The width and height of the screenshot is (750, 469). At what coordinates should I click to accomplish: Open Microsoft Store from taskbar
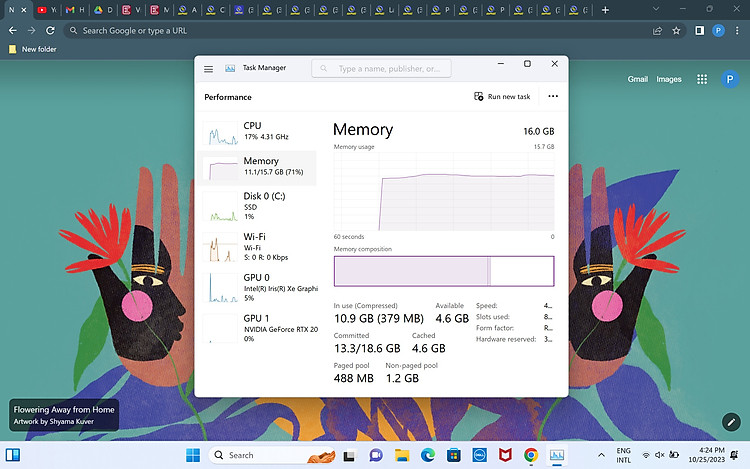click(x=453, y=456)
